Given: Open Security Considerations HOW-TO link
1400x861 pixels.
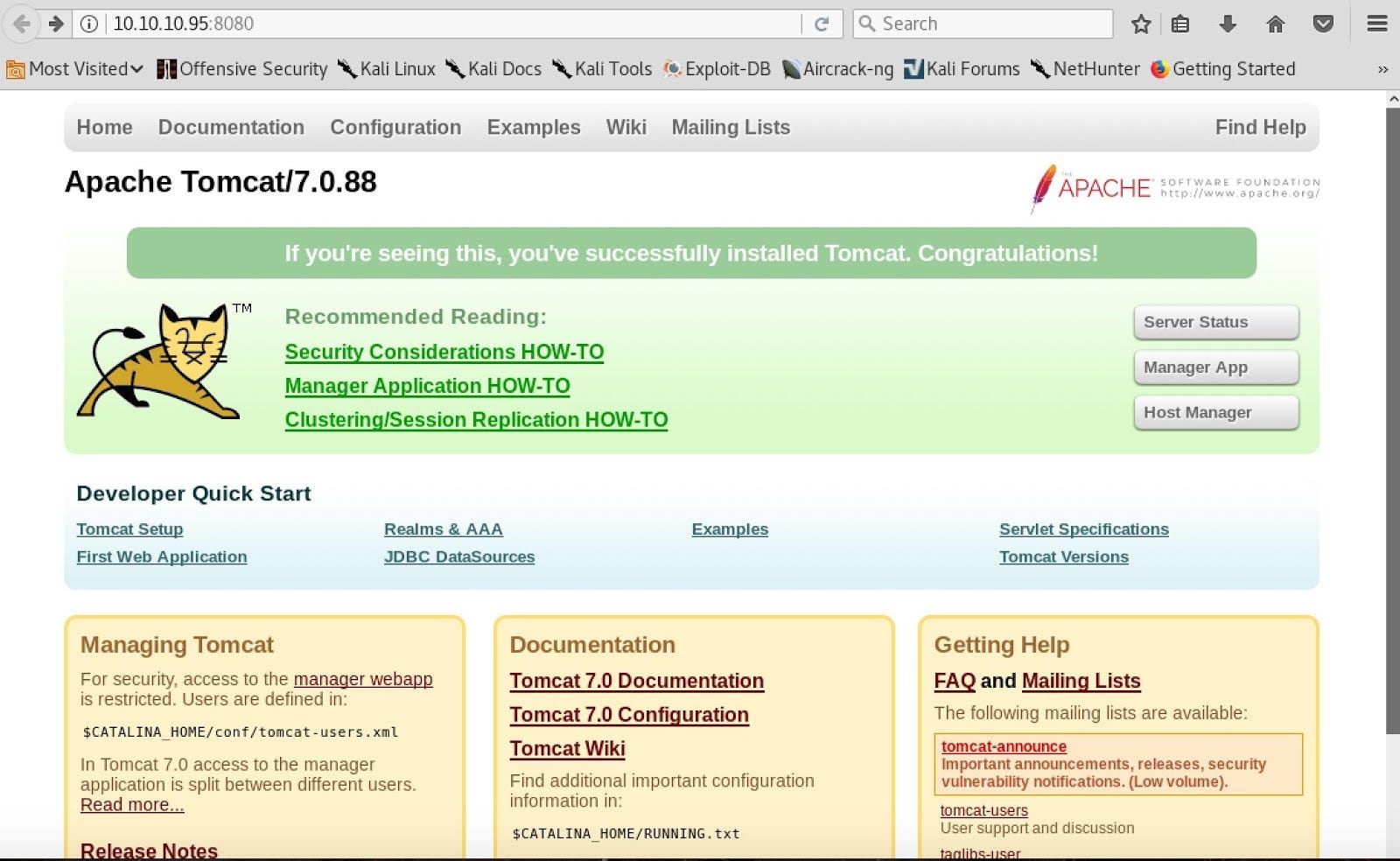Looking at the screenshot, I should 444,352.
